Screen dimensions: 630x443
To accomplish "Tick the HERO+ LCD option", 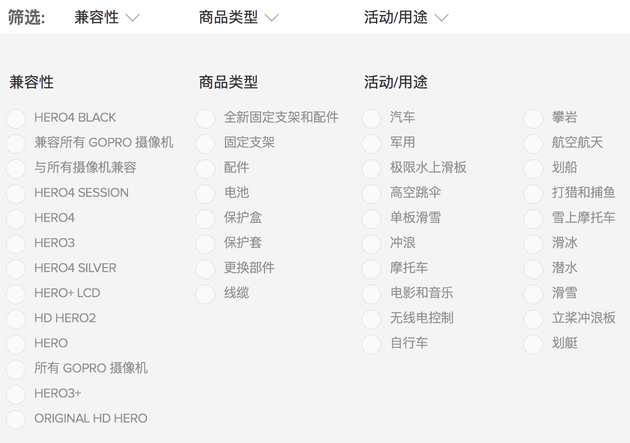I will pos(16,293).
